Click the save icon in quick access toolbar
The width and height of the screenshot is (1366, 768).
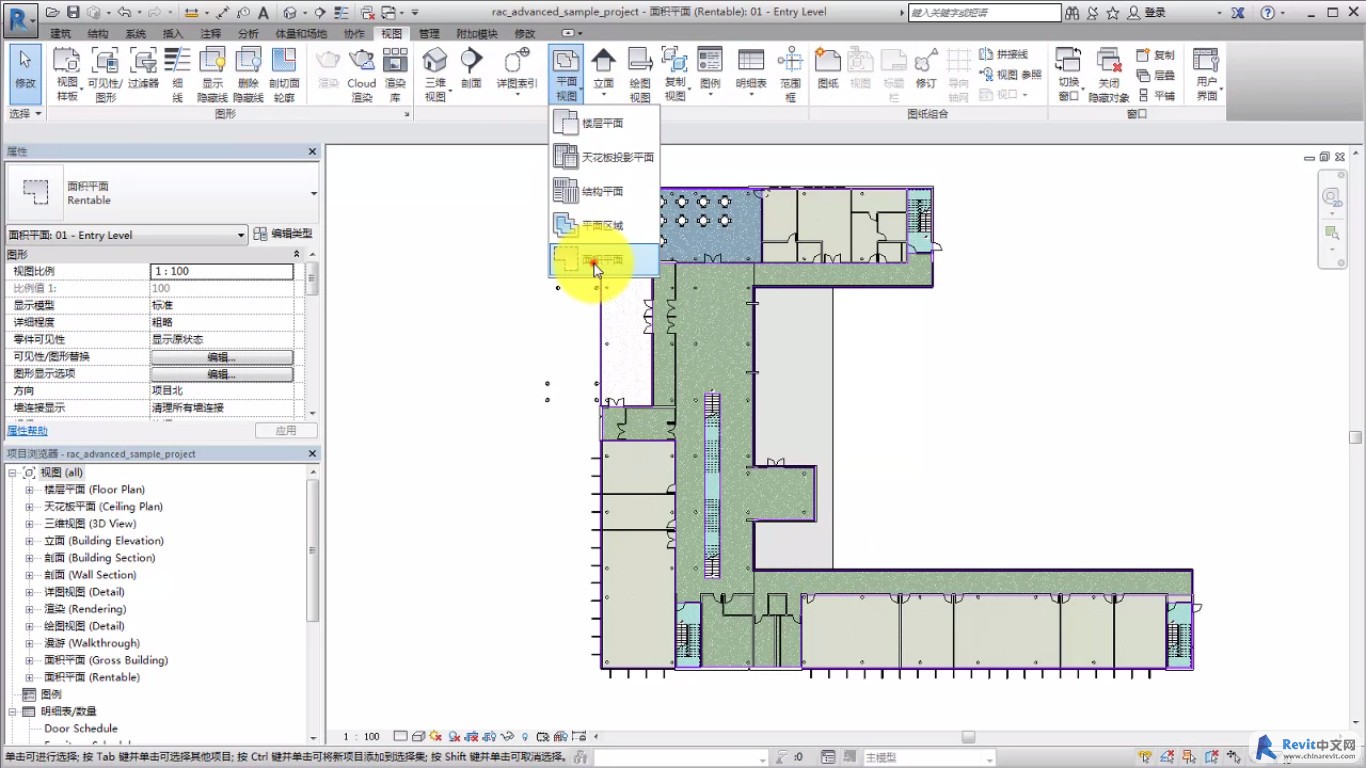74,13
